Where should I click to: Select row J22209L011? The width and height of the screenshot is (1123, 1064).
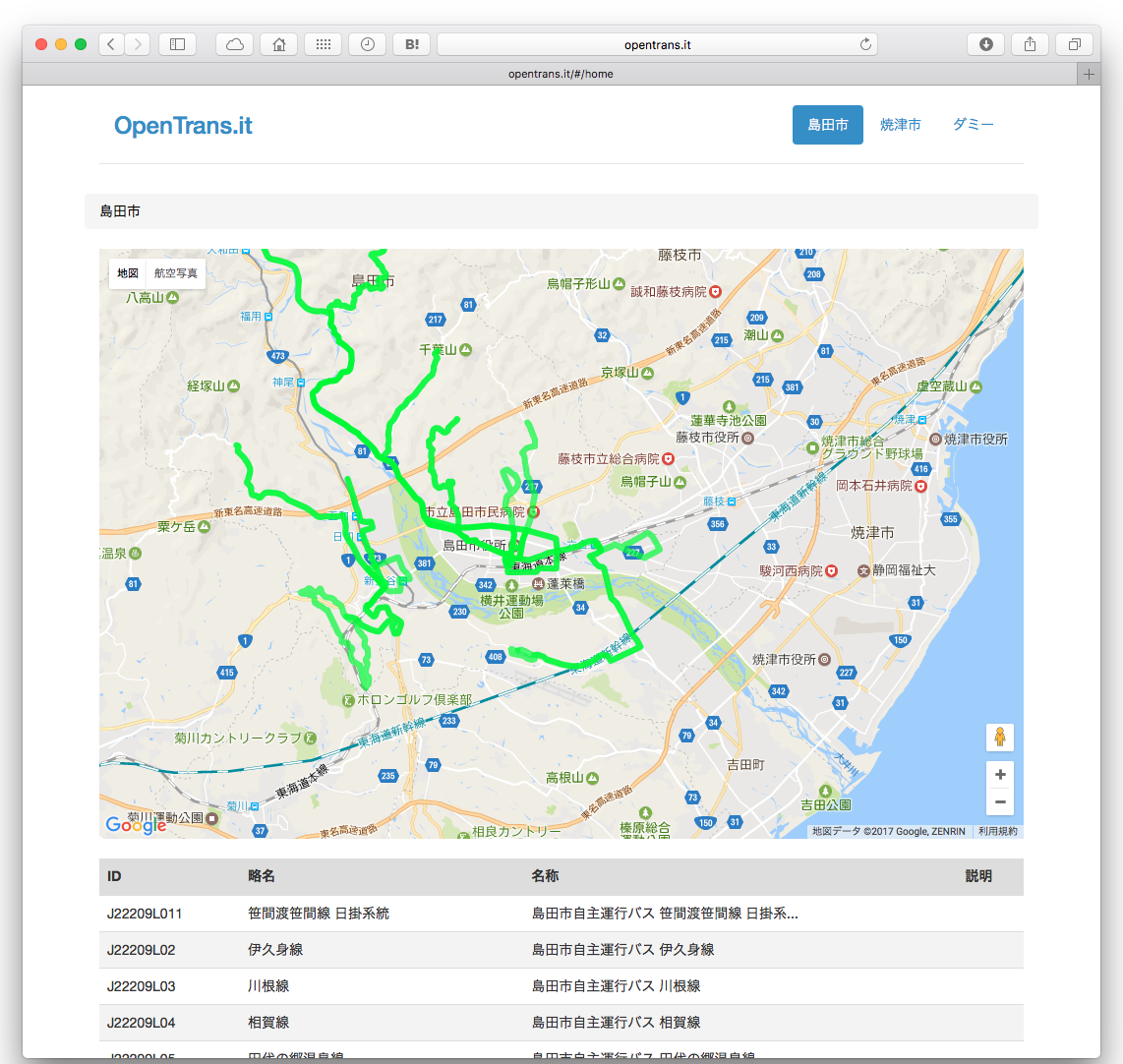coord(561,914)
